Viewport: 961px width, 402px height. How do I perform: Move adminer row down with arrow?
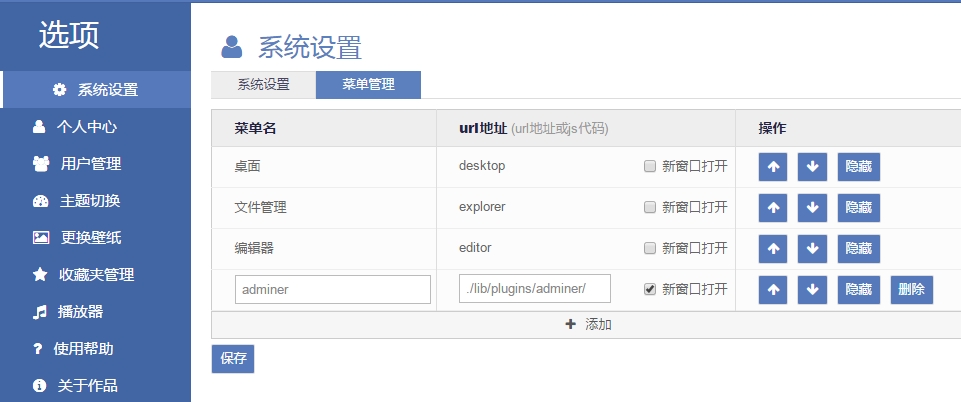[x=812, y=290]
